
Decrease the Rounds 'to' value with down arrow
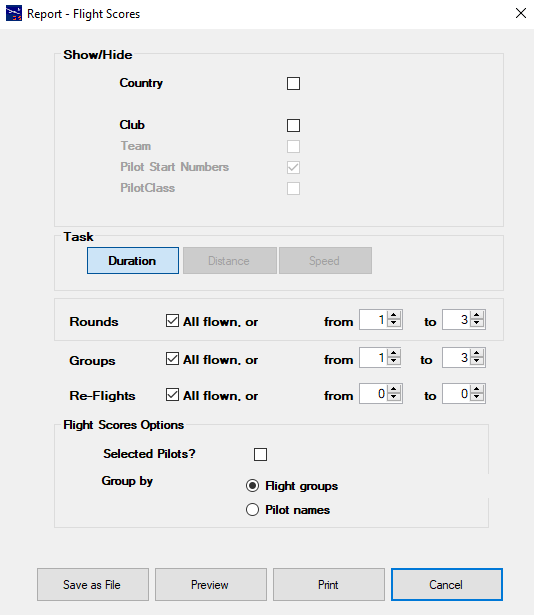pos(477,324)
